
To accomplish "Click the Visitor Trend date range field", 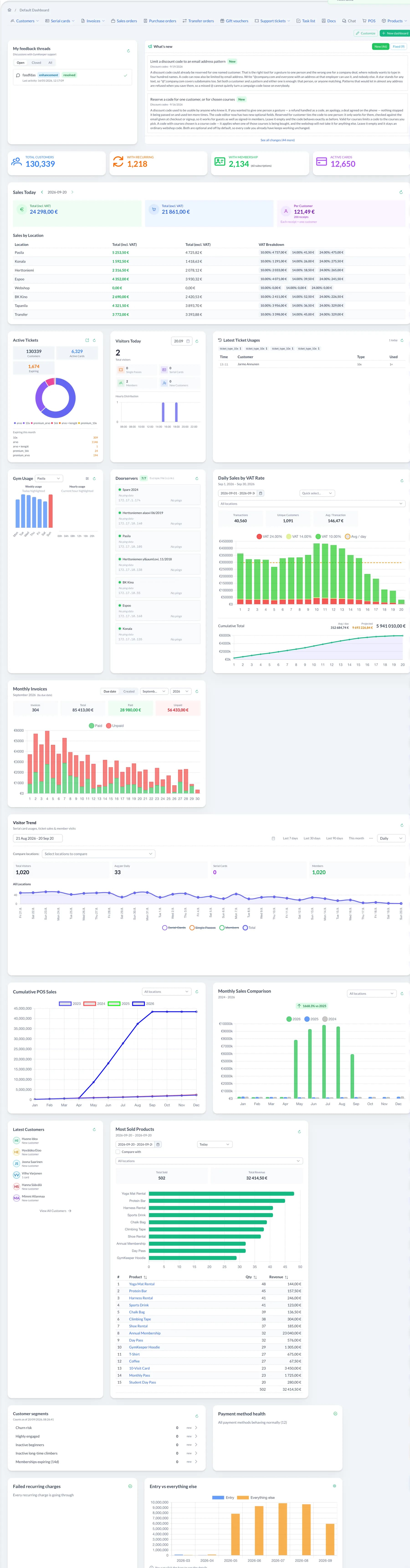I will click(x=38, y=838).
